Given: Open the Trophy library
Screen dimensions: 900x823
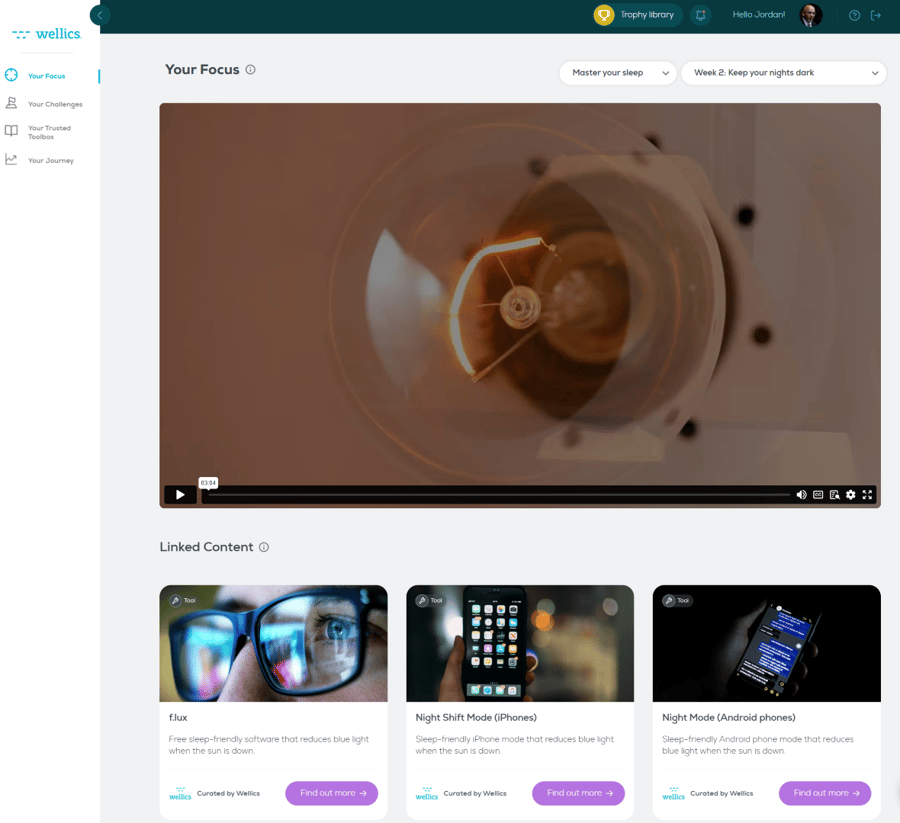Looking at the screenshot, I should click(637, 15).
